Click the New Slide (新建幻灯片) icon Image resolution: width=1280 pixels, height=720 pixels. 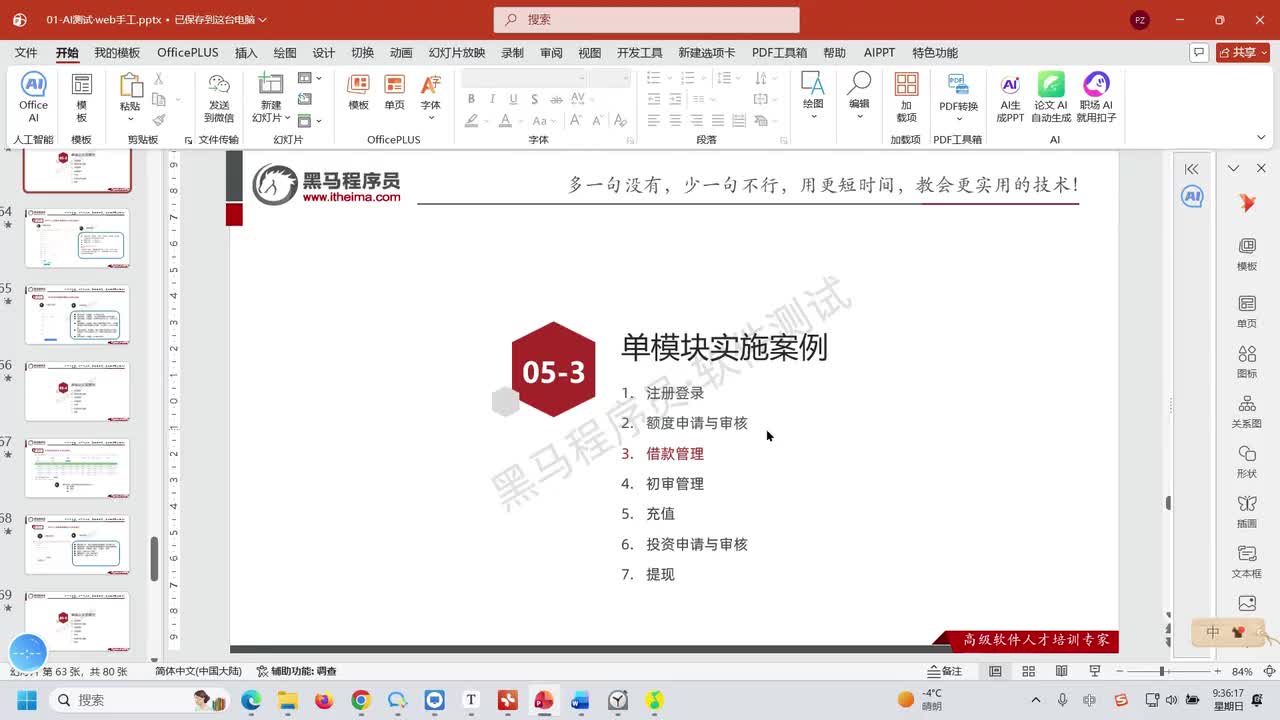270,85
